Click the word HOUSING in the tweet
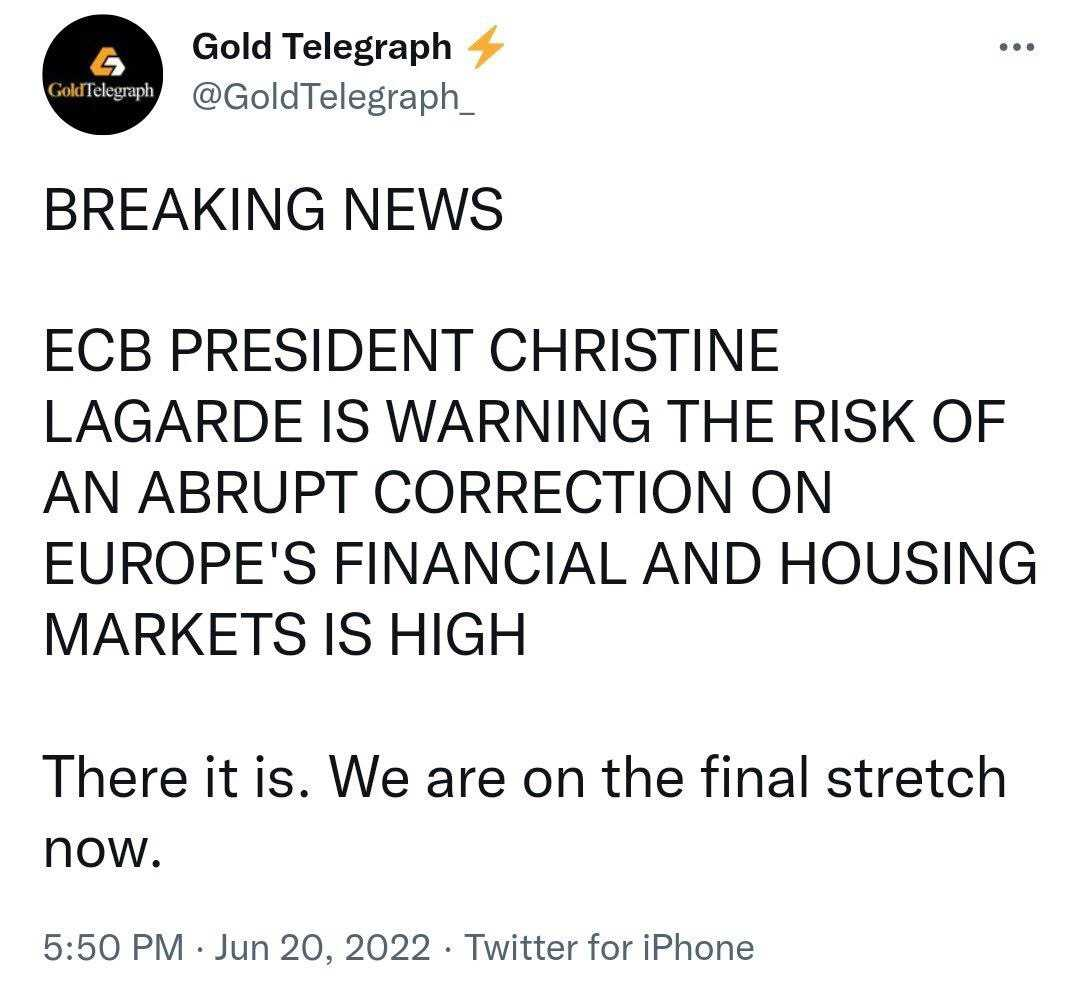This screenshot has width=1080, height=997. [x=908, y=563]
